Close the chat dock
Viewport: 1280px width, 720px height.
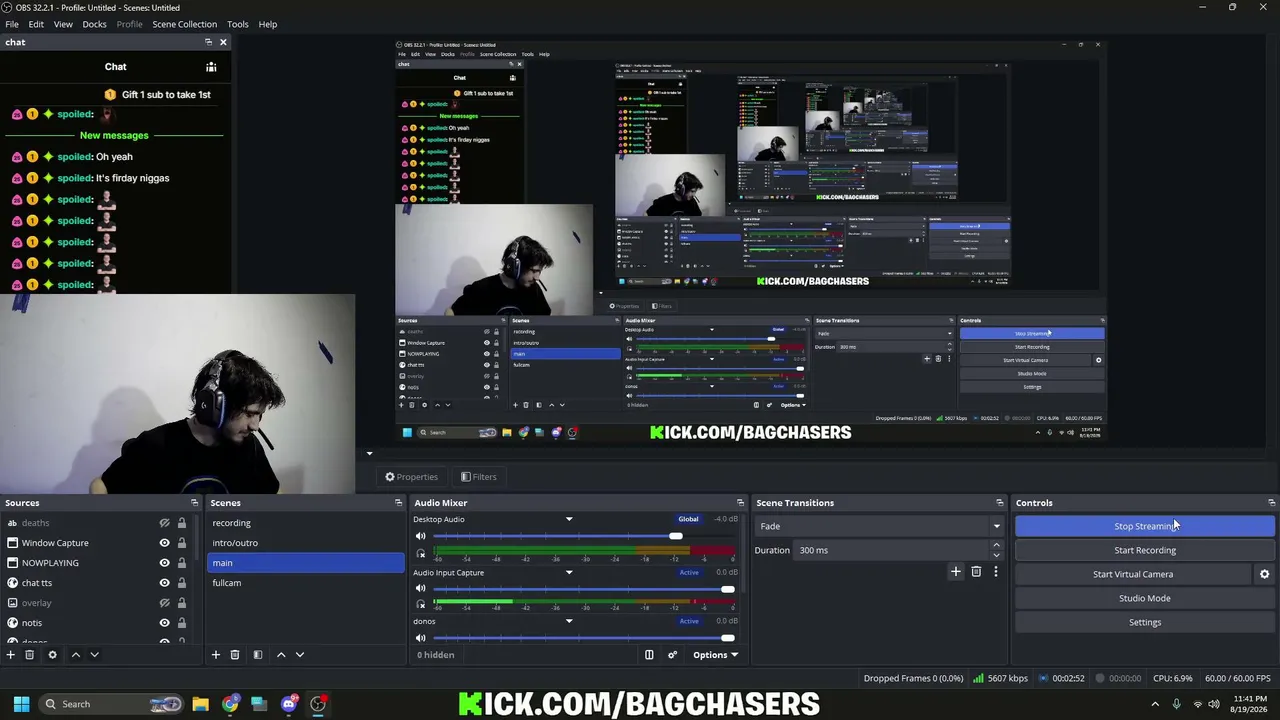pos(223,42)
